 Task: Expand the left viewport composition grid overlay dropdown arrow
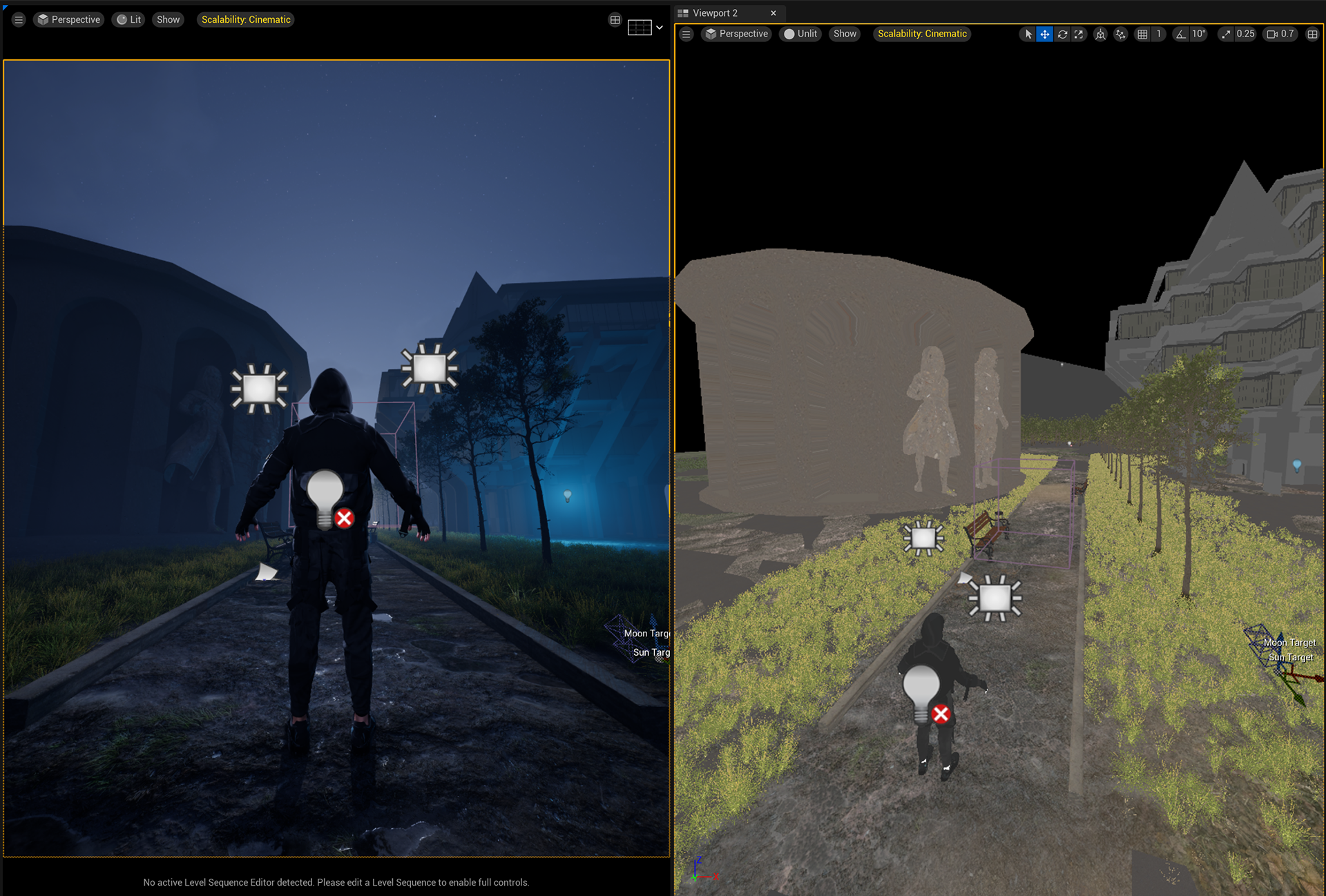660,28
